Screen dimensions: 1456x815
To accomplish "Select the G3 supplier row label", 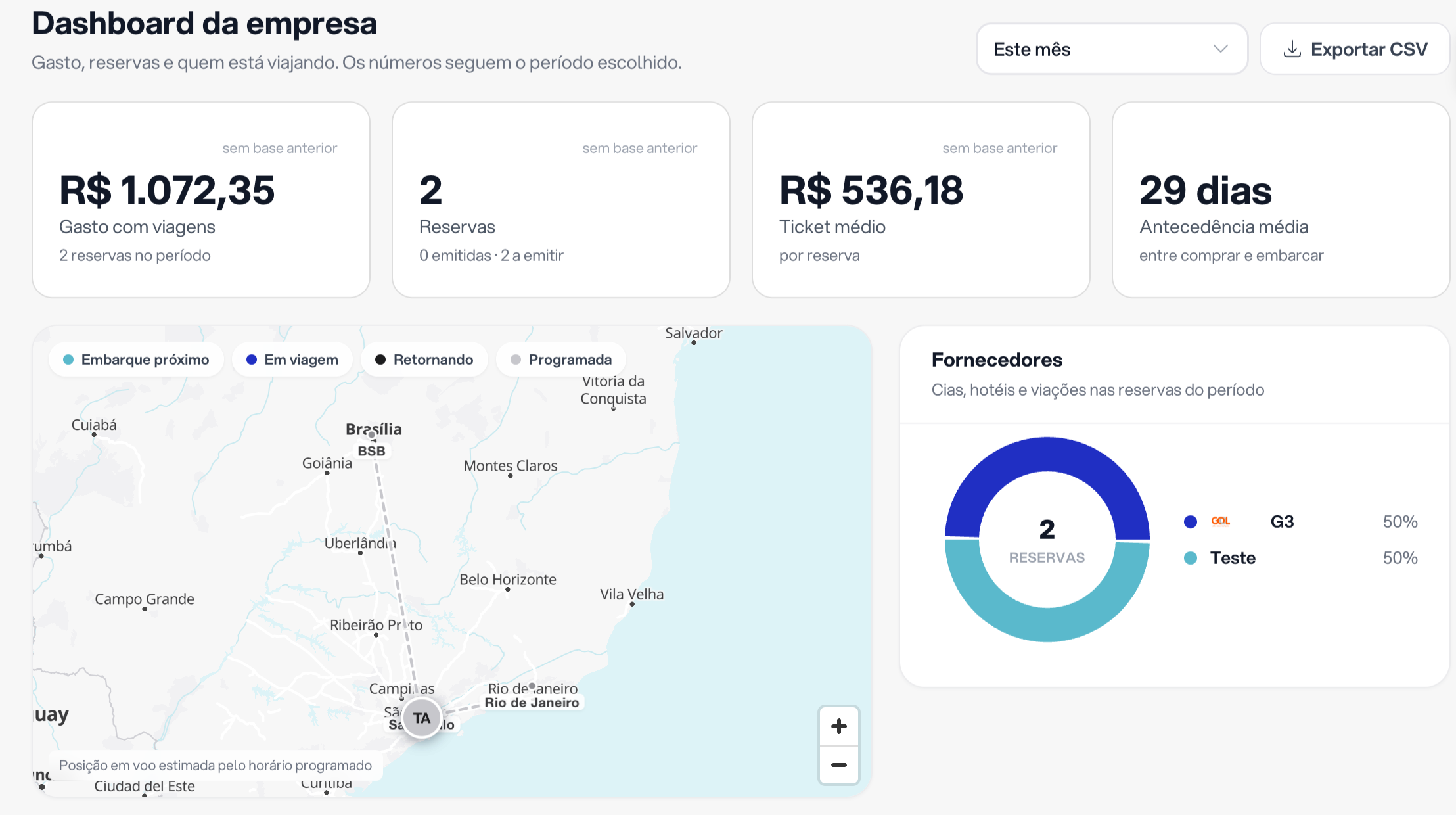I will point(1282,522).
